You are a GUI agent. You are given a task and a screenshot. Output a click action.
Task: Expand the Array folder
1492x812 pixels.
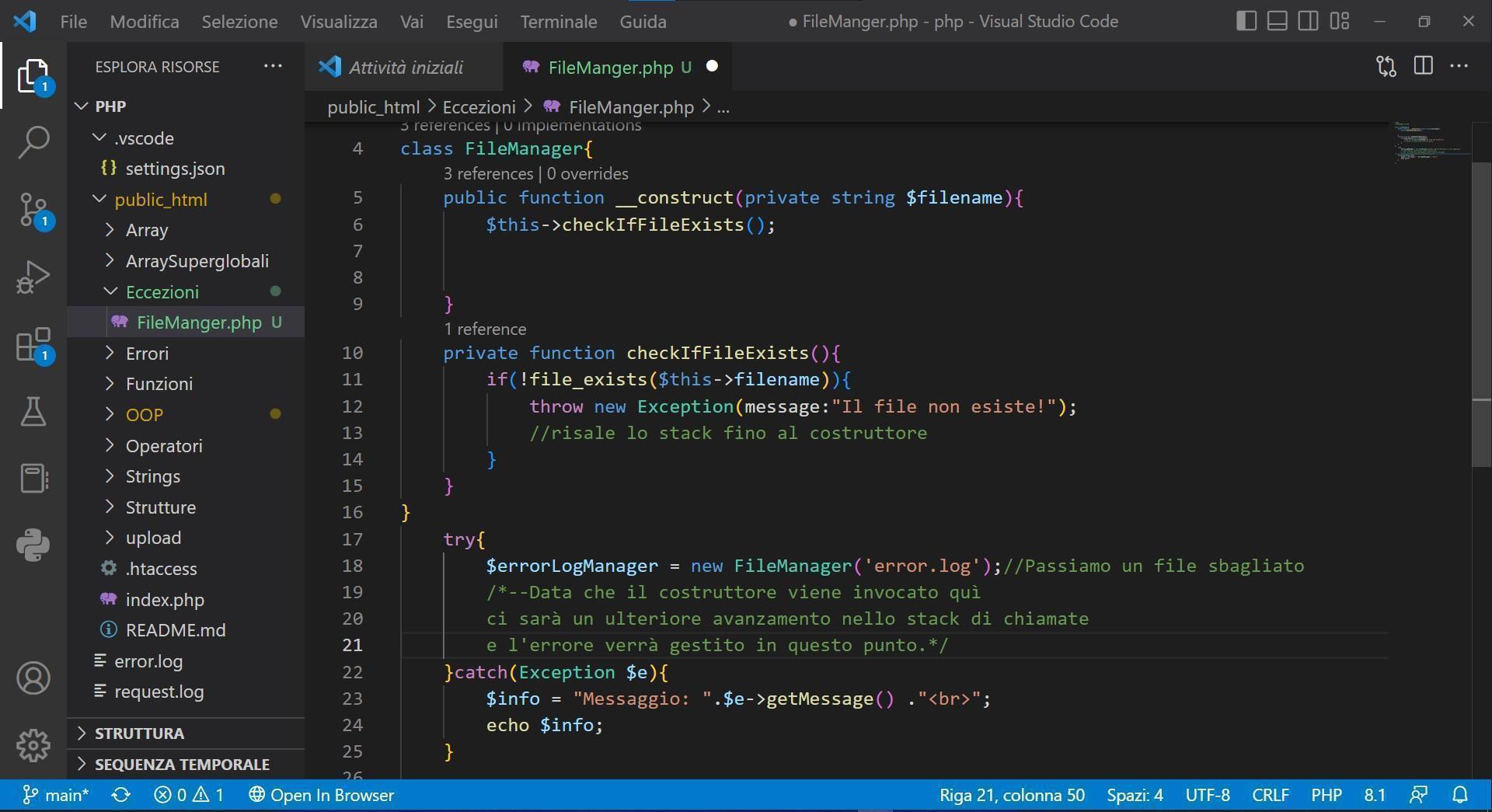pyautogui.click(x=186, y=230)
